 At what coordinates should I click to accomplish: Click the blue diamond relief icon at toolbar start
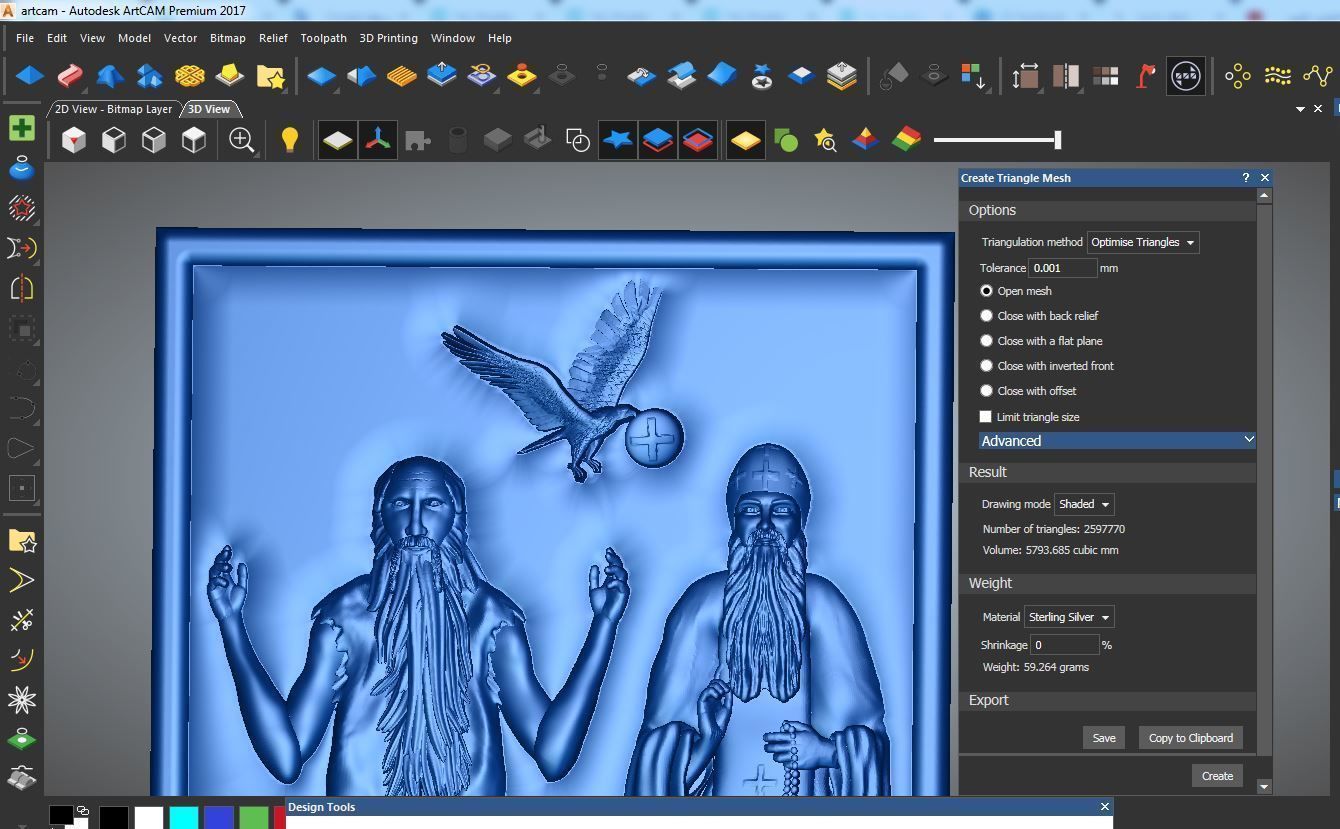[30, 76]
